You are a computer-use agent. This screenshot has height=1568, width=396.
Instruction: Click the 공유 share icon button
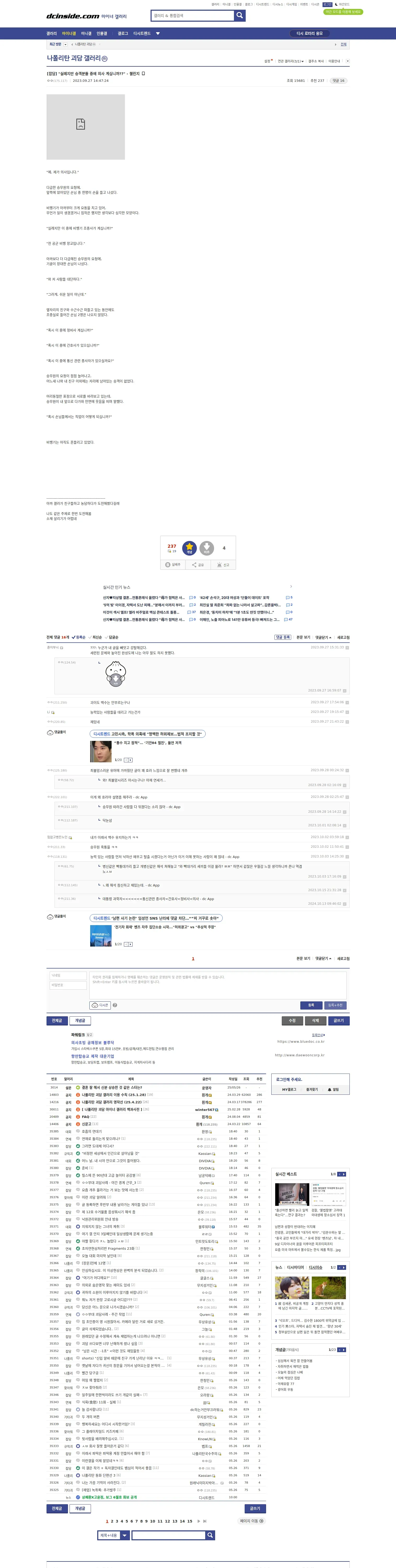point(198,565)
